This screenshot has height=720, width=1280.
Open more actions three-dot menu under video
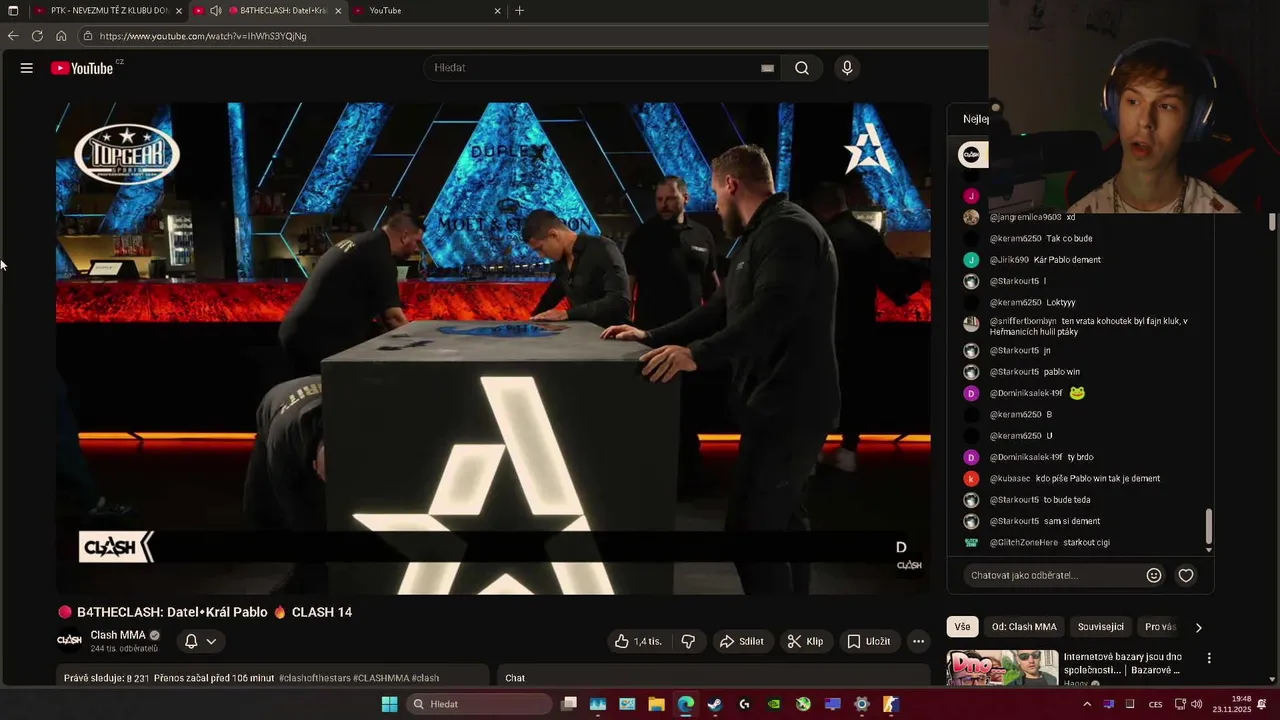tap(918, 641)
